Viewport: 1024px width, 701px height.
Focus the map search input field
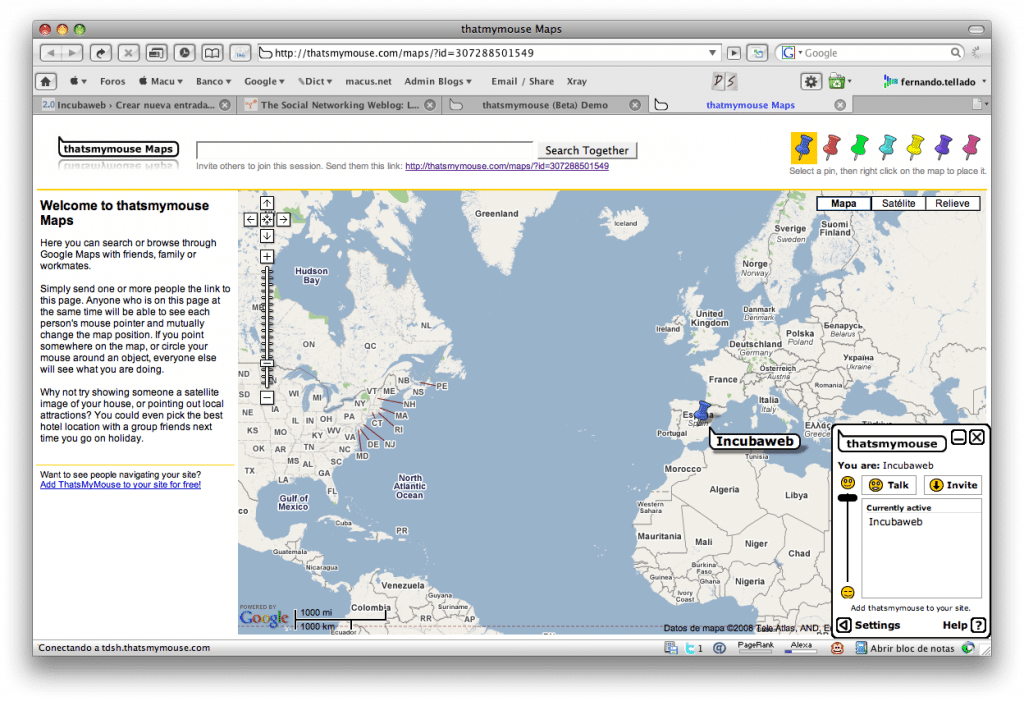click(364, 150)
